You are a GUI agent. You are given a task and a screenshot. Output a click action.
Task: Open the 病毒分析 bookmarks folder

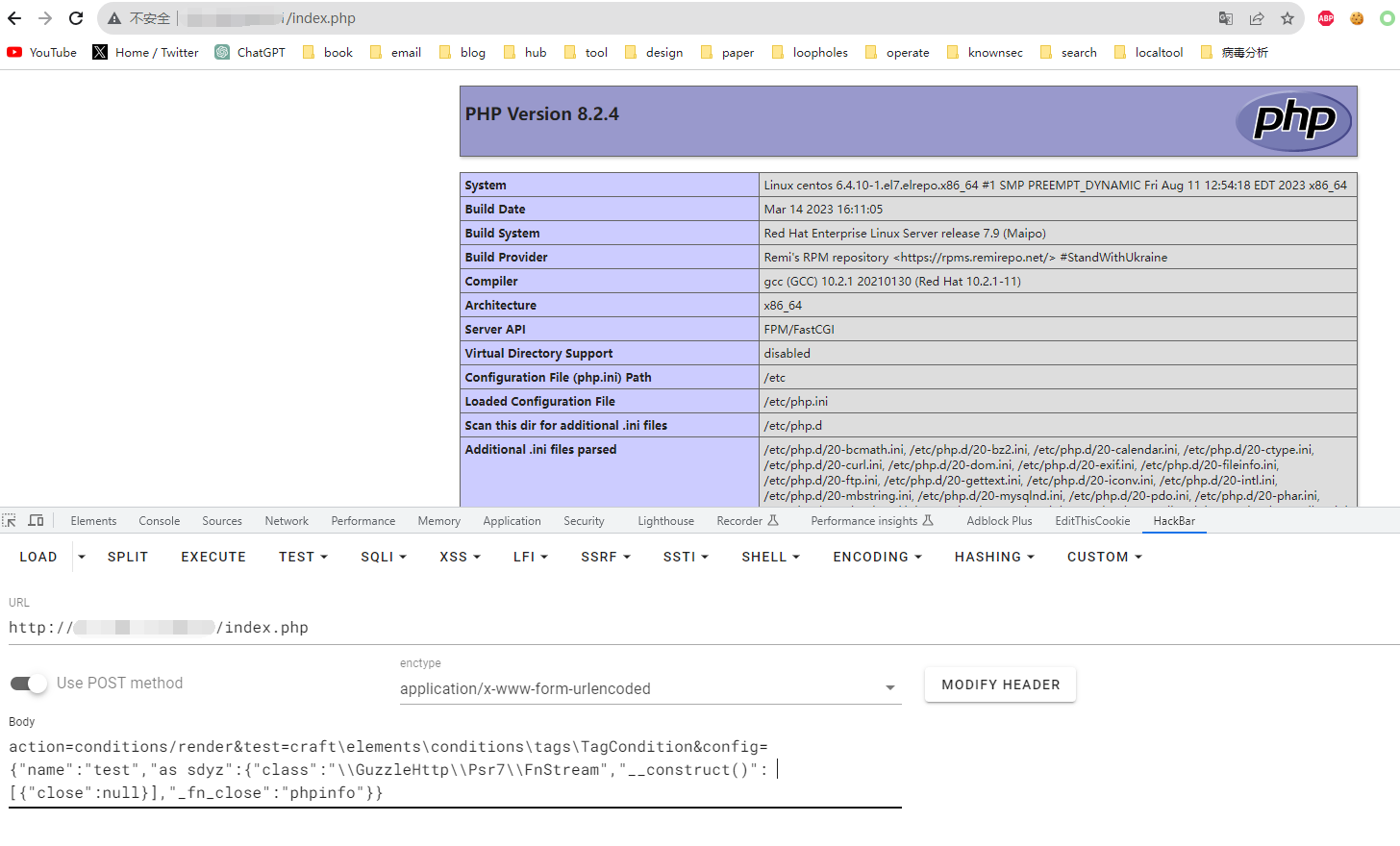coord(1235,53)
